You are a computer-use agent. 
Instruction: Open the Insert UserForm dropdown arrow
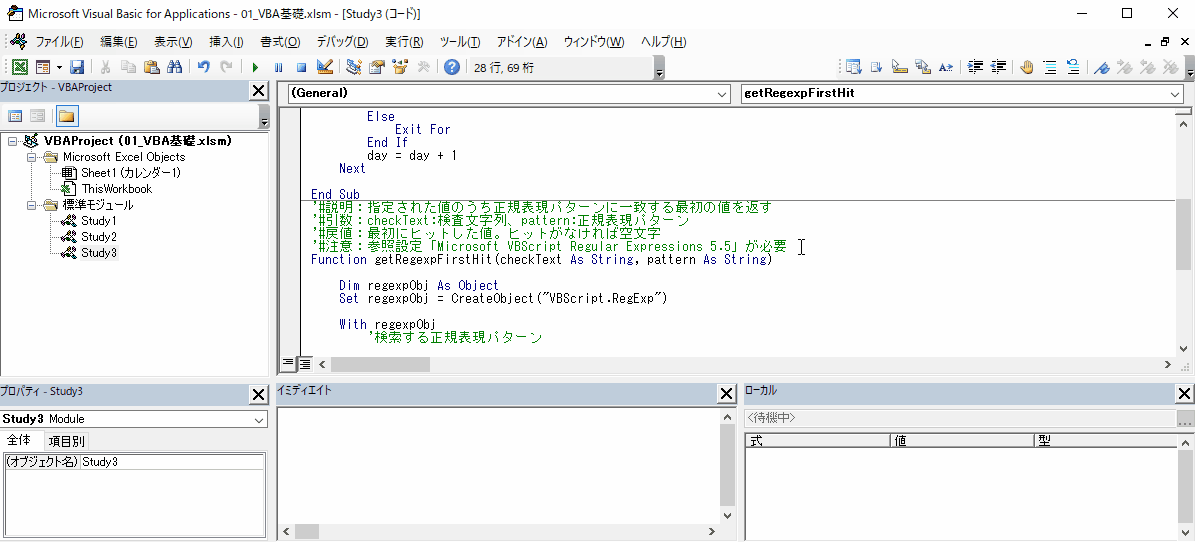(59, 67)
